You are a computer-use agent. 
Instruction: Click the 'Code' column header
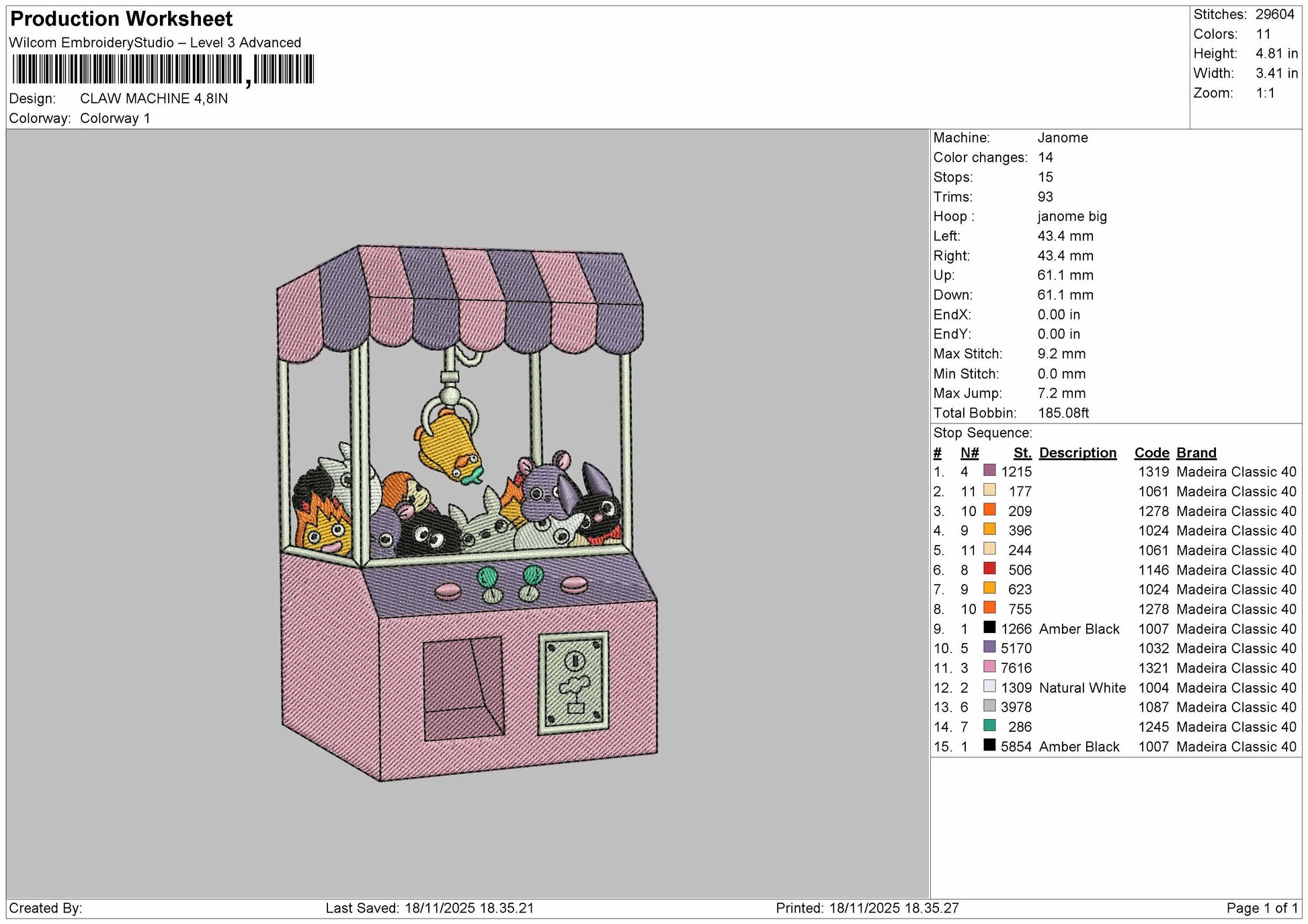[1152, 453]
